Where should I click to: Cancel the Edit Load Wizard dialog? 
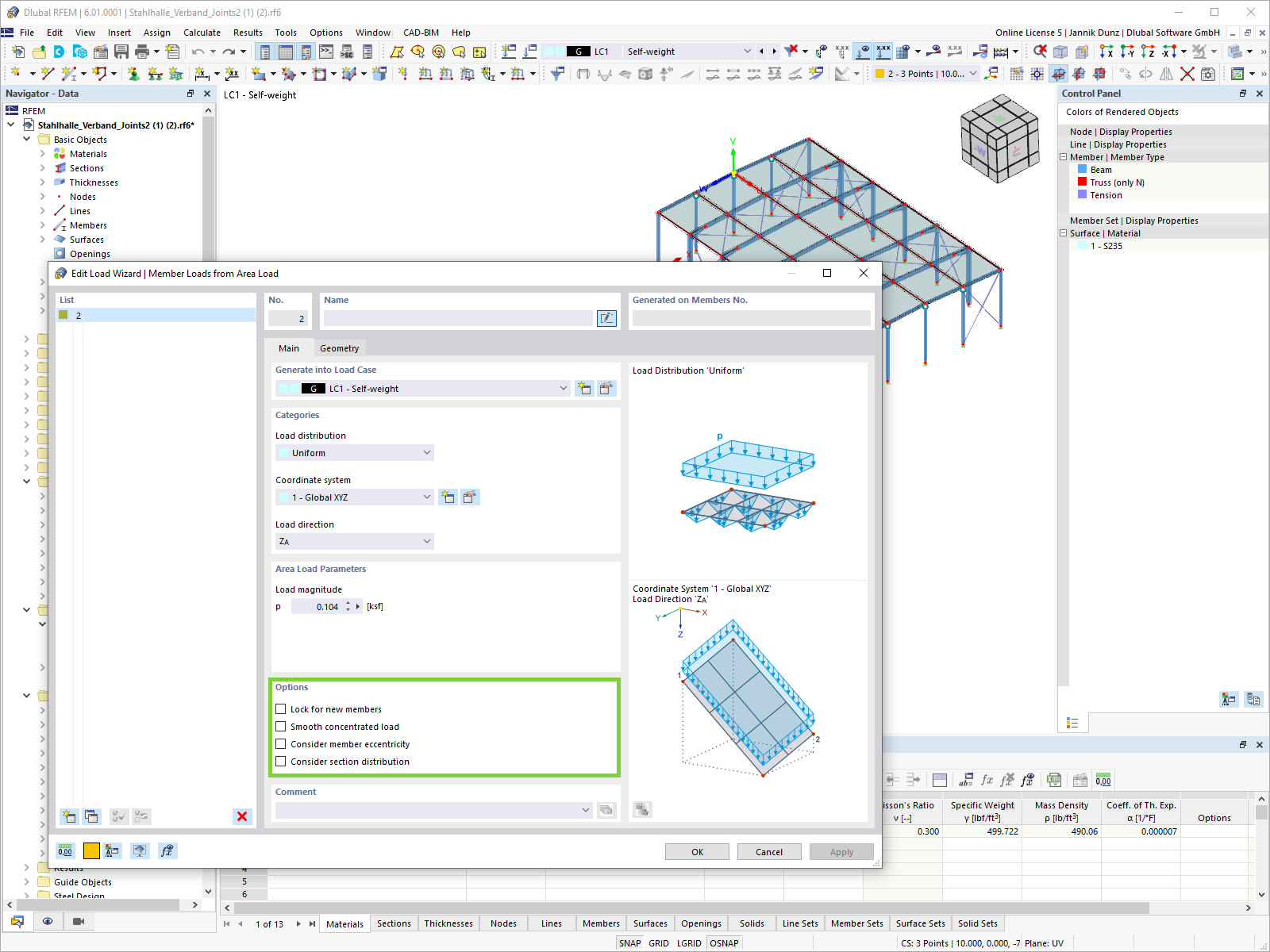click(768, 851)
